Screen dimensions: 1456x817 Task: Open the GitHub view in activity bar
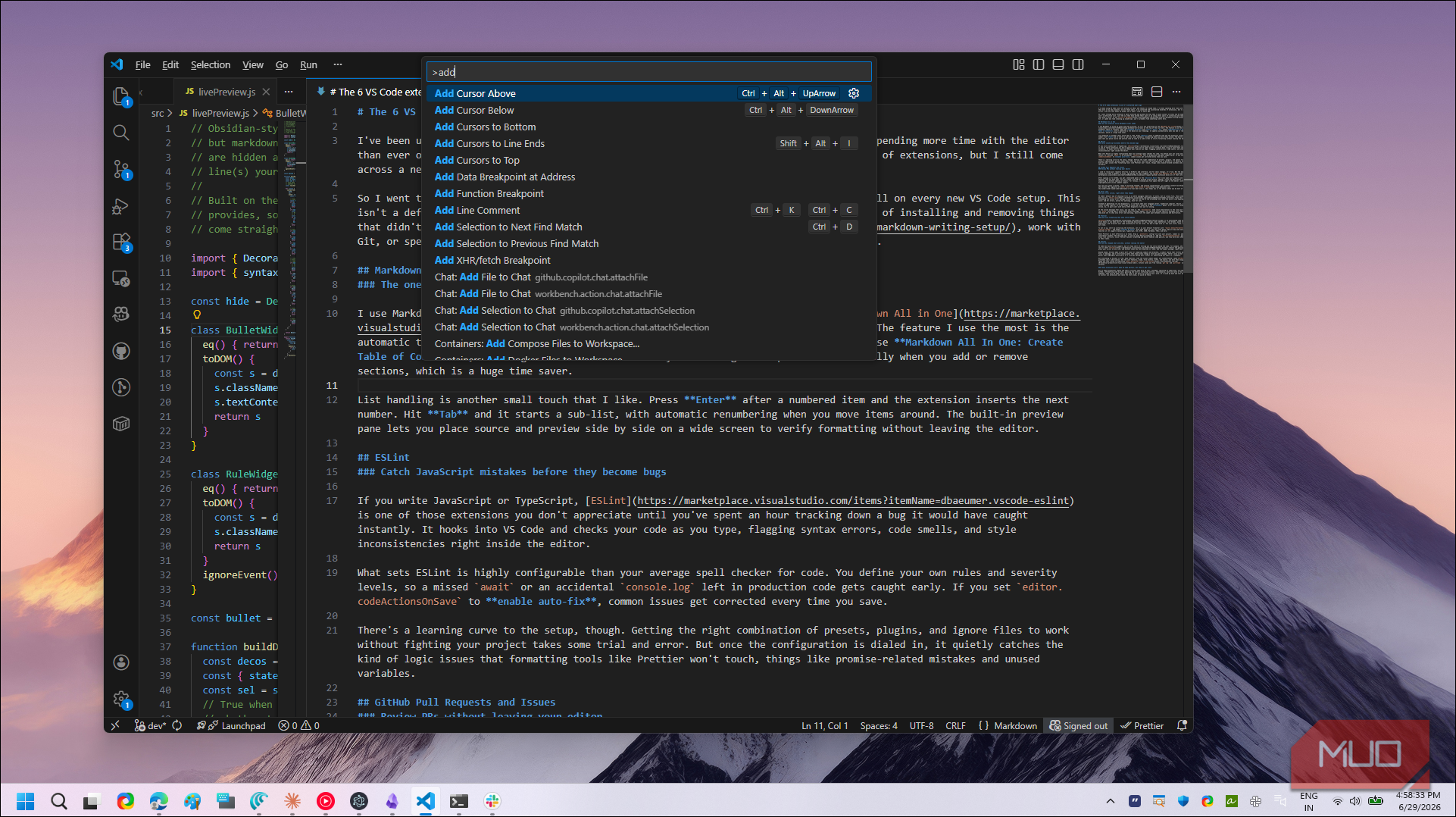click(121, 351)
